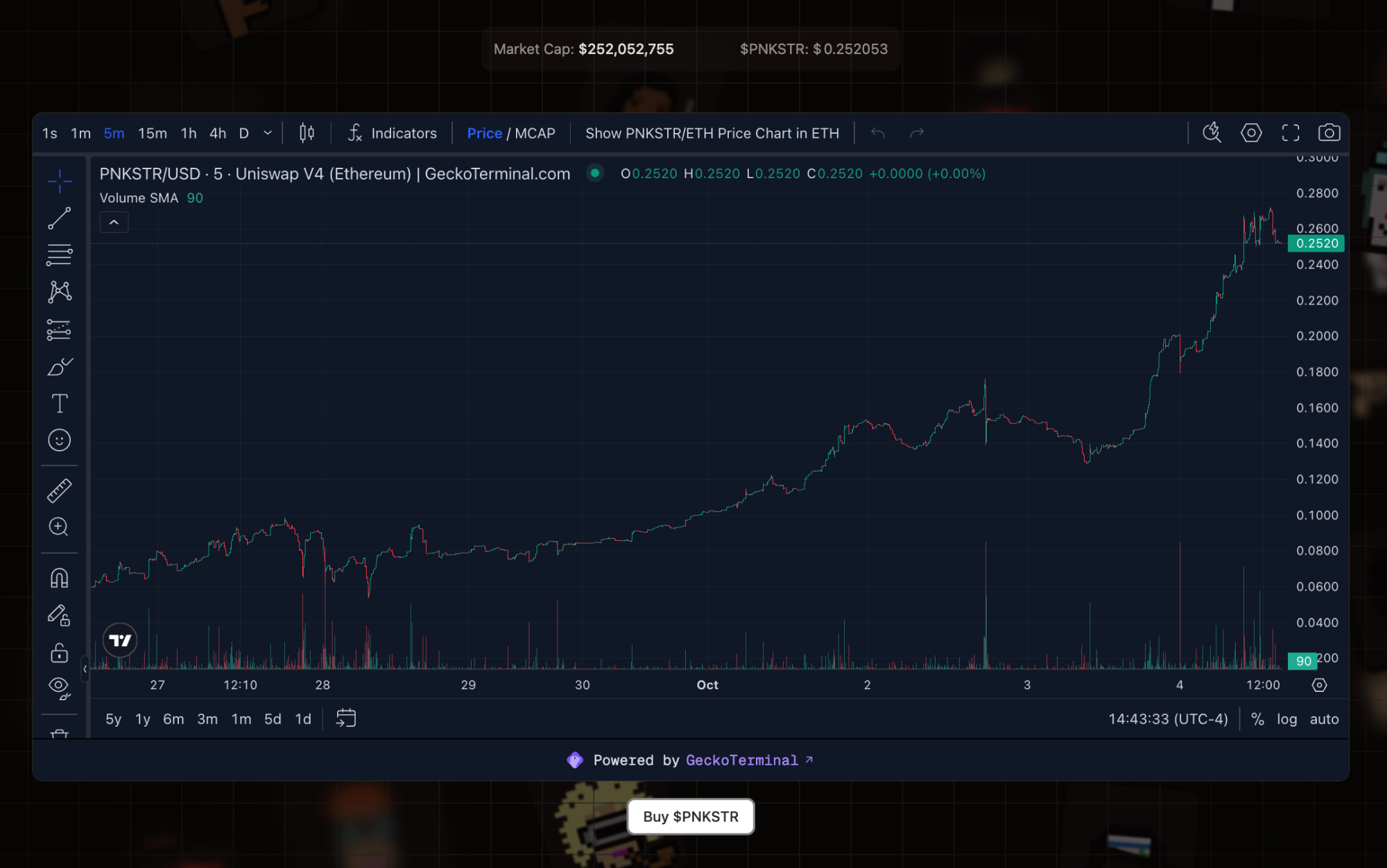Screen dimensions: 1387x868
Task: Select the 1y date range
Action: click(143, 719)
